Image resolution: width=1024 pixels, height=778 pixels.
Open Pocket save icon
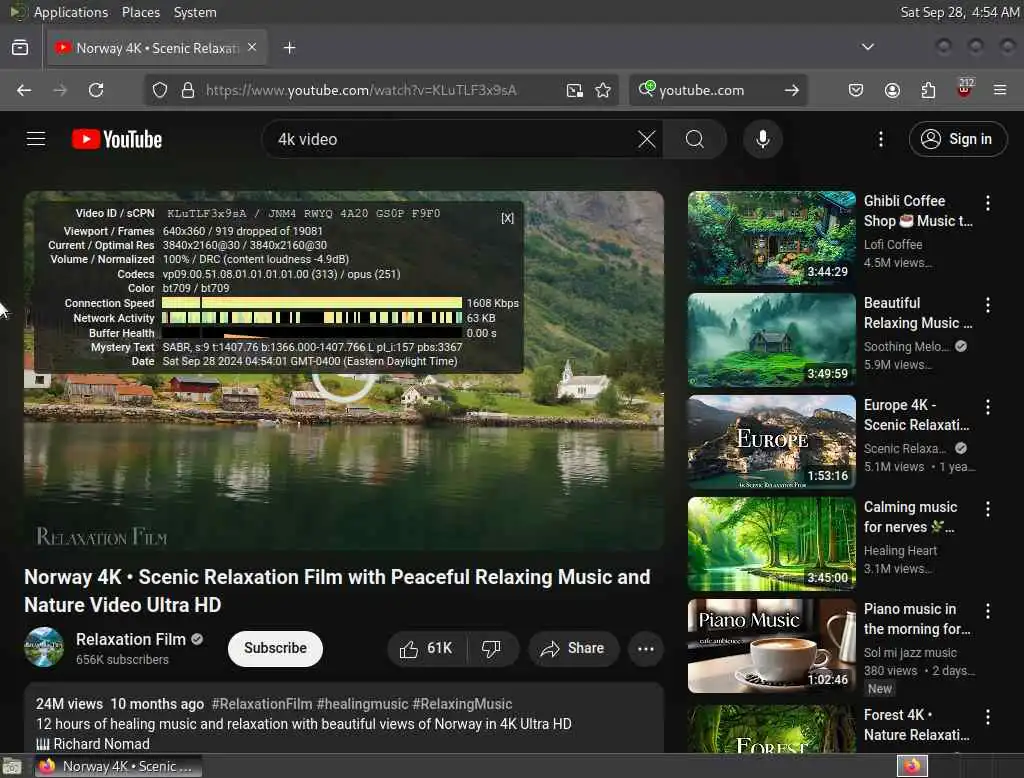tap(856, 90)
